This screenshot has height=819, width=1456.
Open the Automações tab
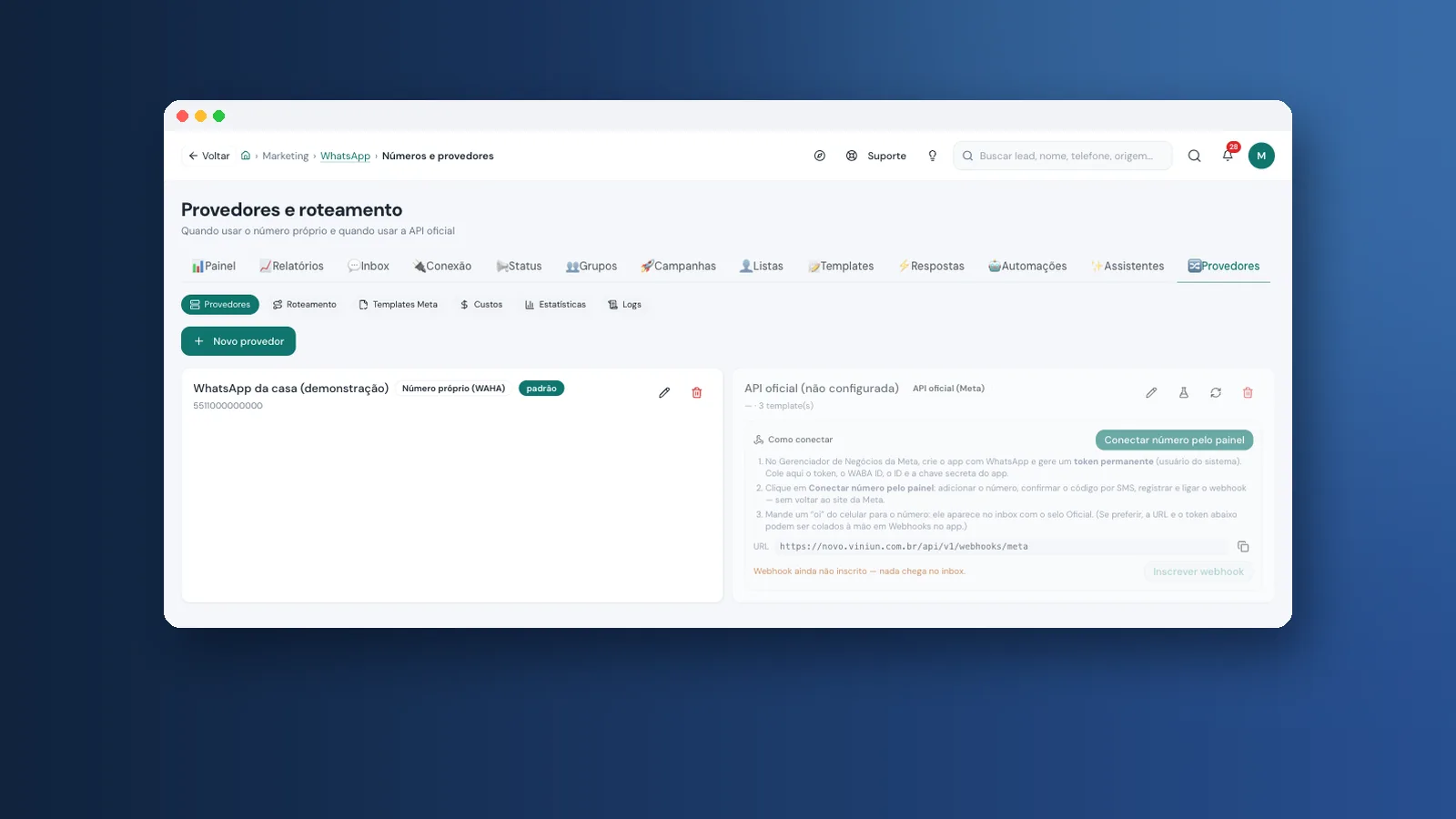1027,266
